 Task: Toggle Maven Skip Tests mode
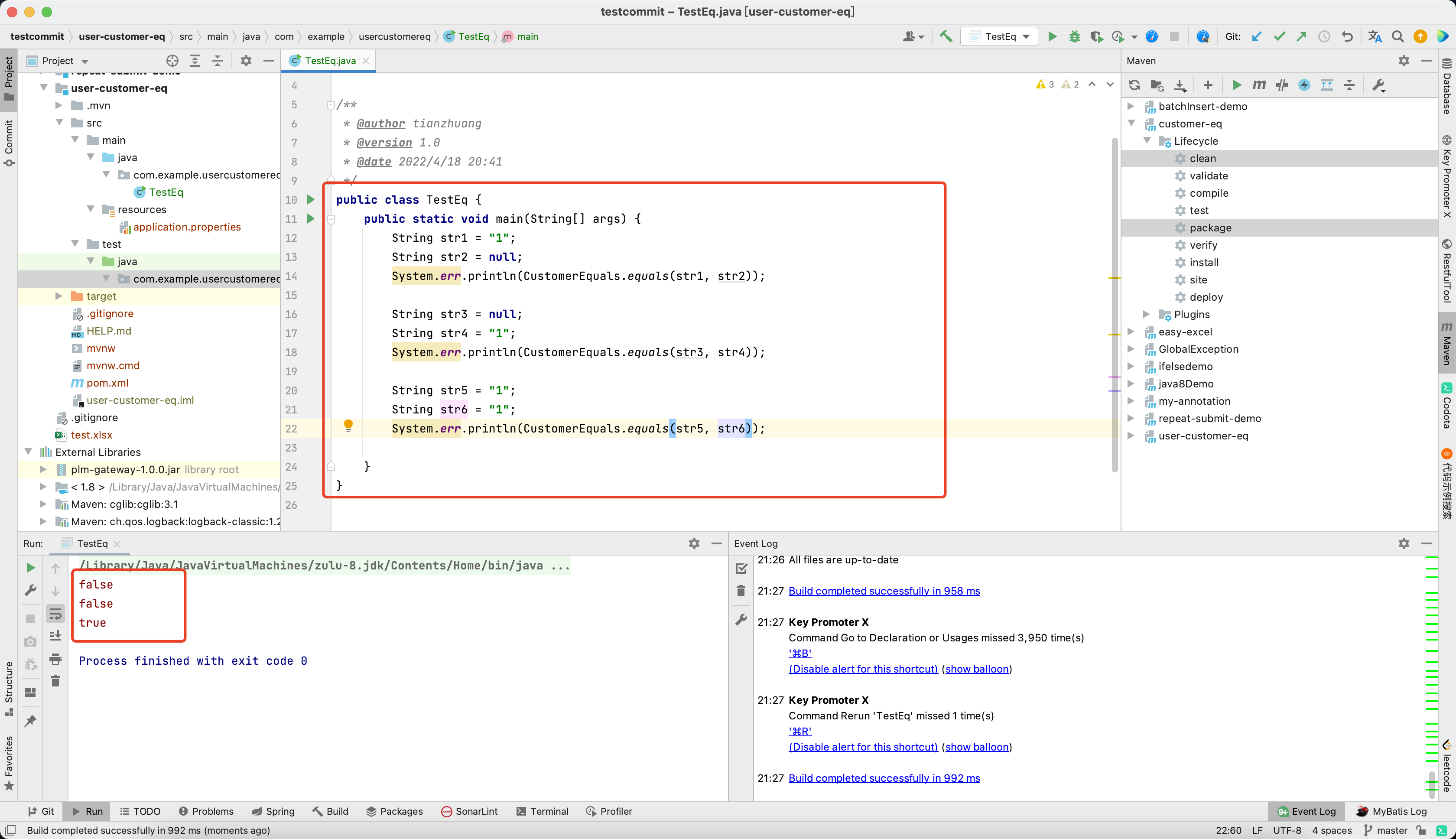click(x=1304, y=85)
